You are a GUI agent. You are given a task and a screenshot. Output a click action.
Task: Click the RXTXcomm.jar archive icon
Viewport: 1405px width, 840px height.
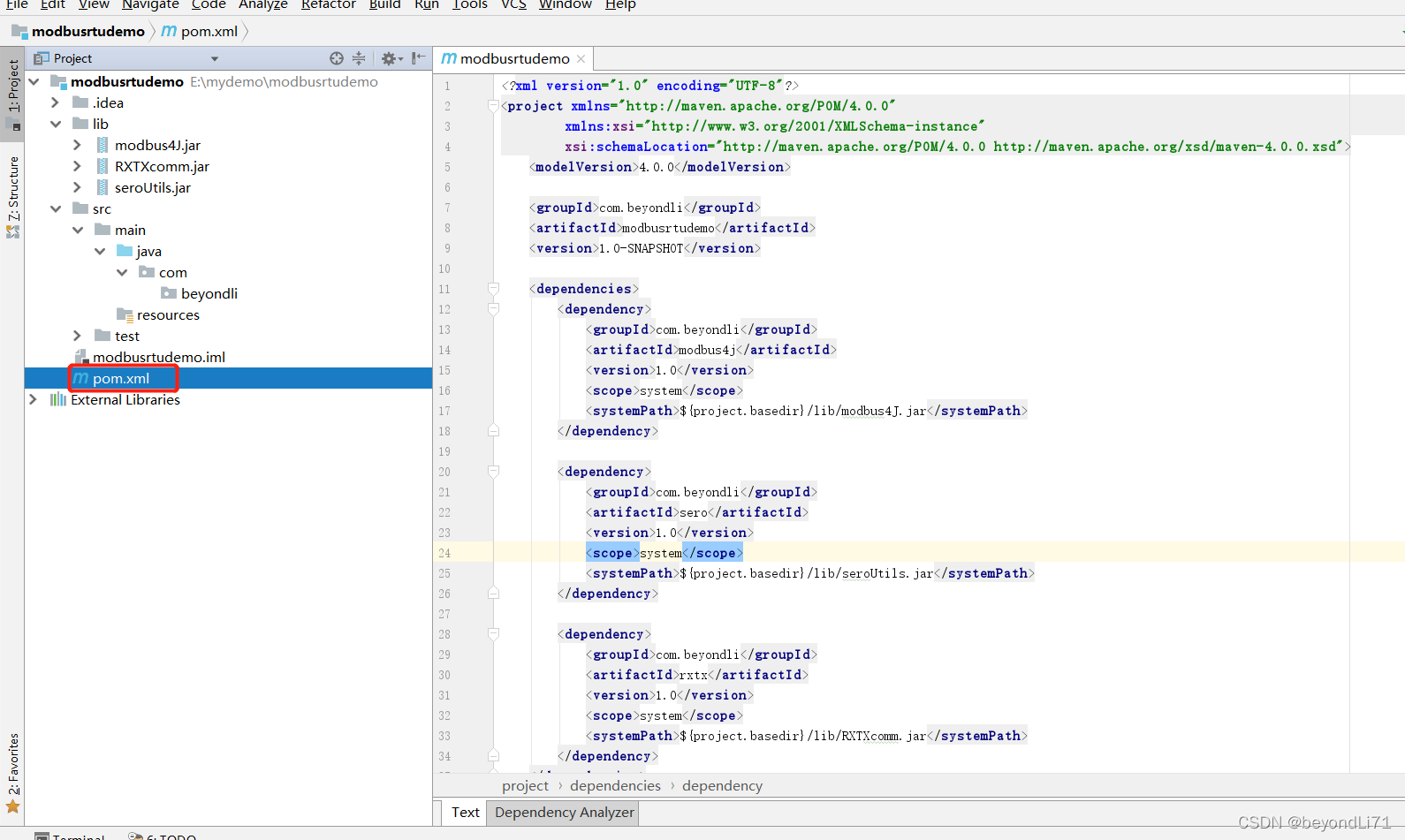tap(103, 166)
